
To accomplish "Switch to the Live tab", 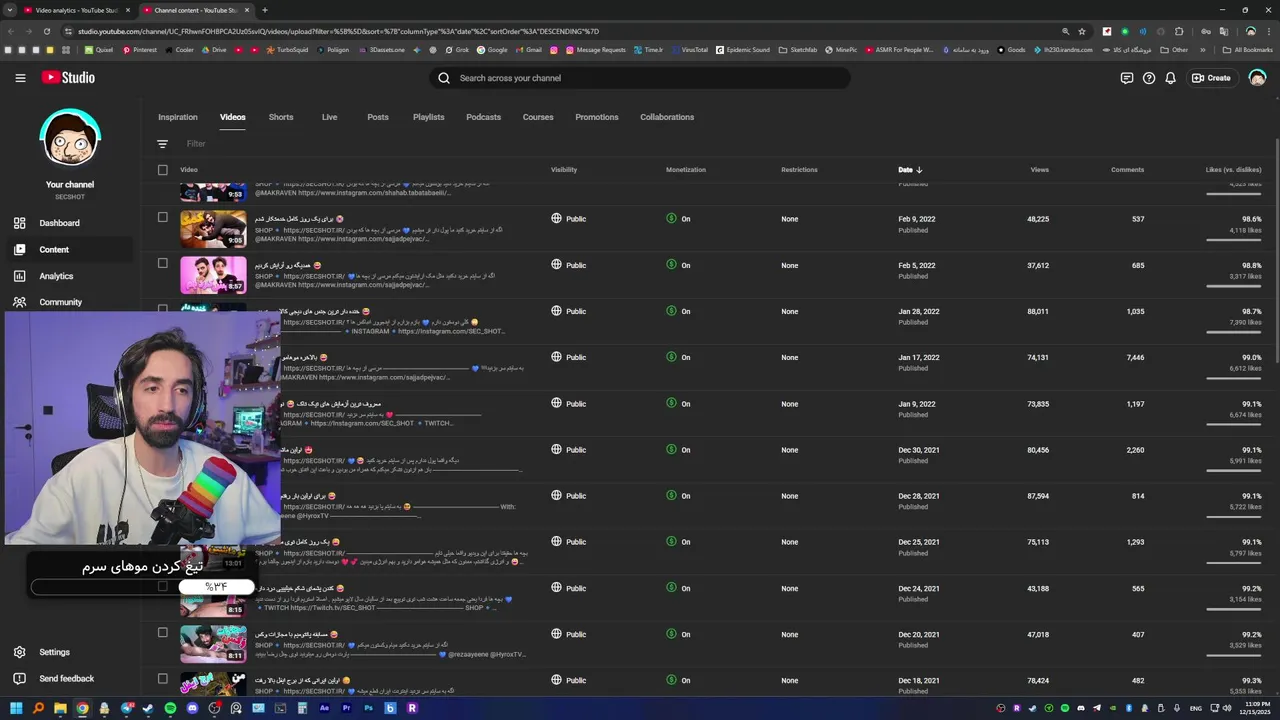I will [329, 117].
